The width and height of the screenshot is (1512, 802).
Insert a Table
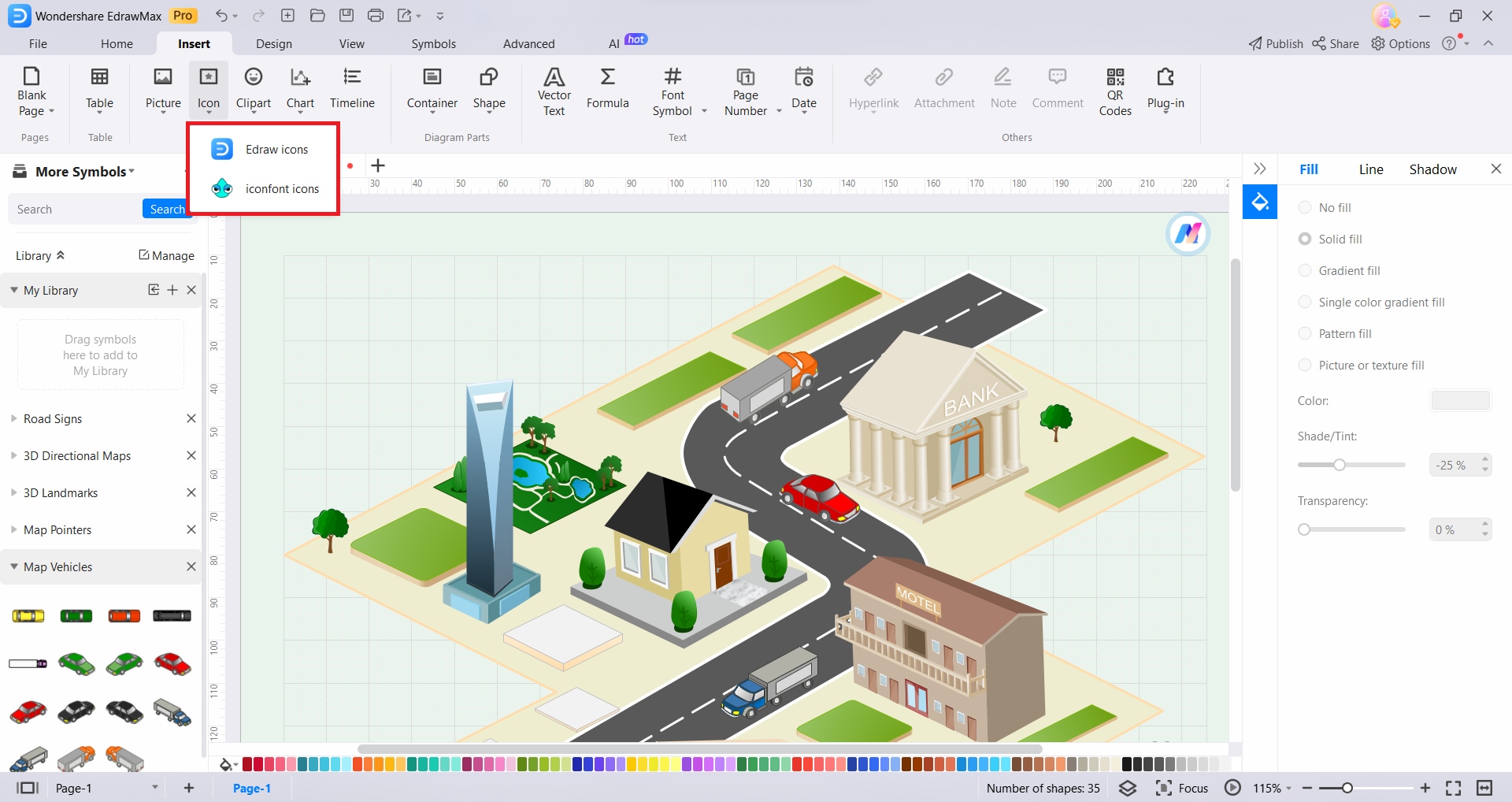point(99,91)
